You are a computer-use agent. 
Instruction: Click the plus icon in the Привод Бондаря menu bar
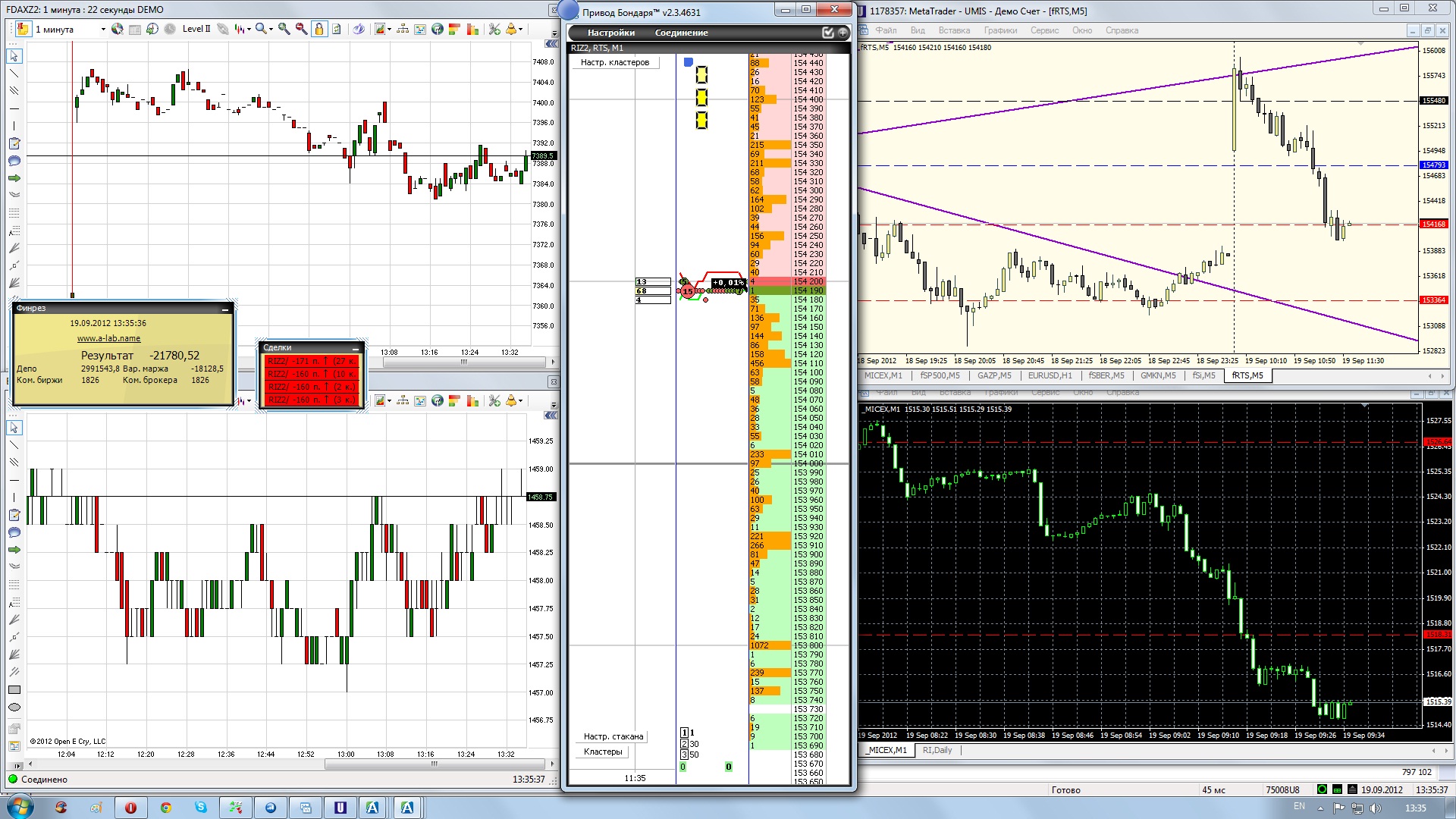(x=843, y=33)
